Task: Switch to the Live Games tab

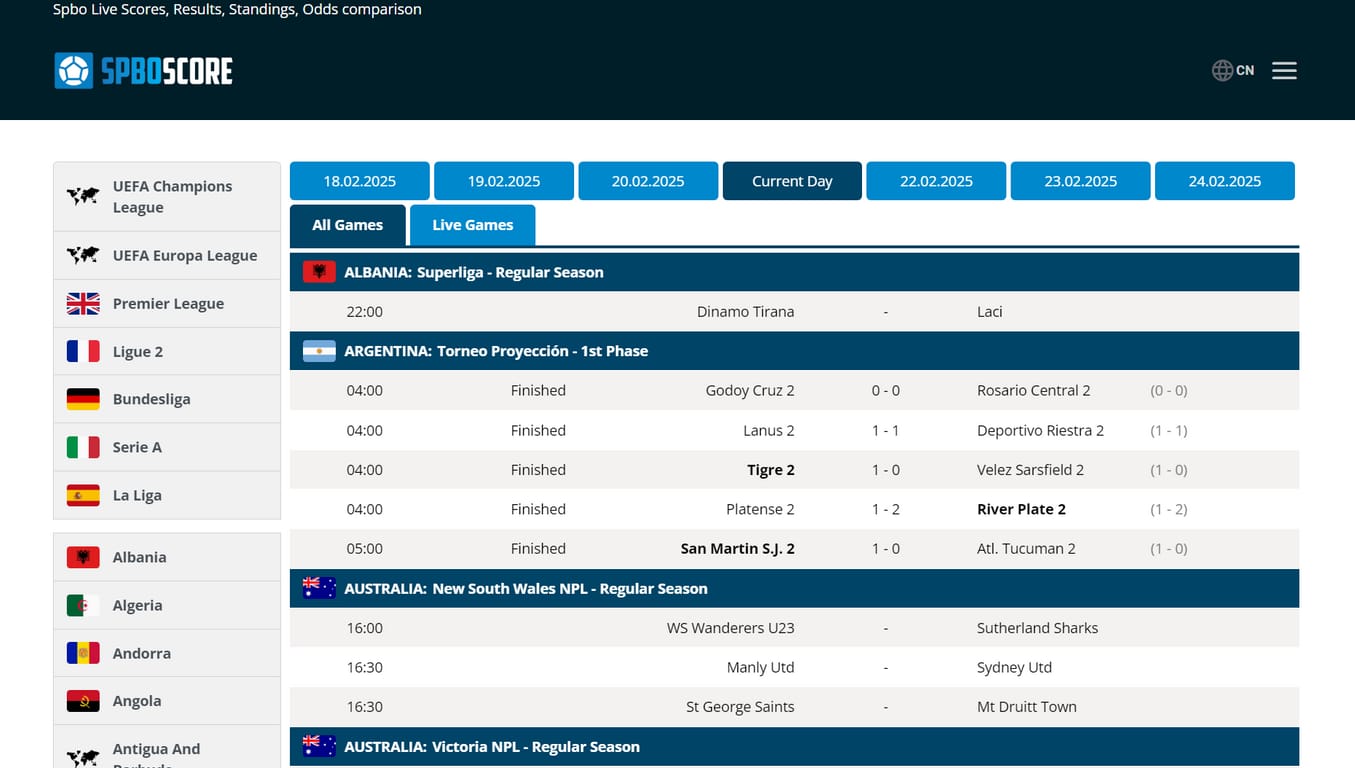Action: (472, 225)
